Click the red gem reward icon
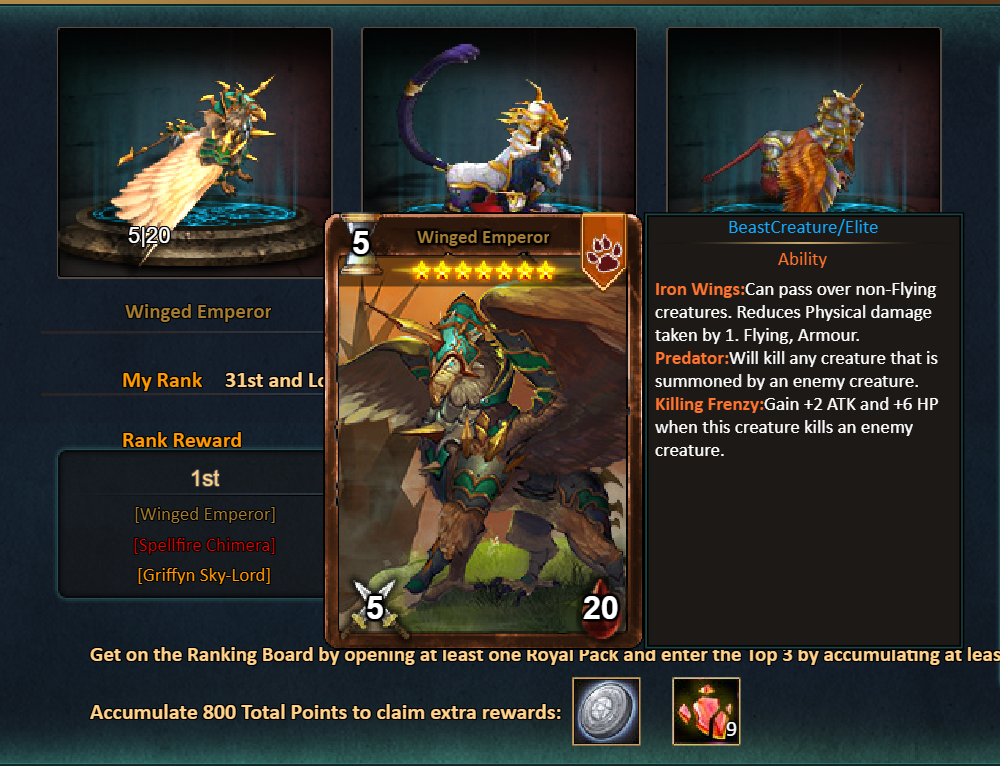 [706, 711]
